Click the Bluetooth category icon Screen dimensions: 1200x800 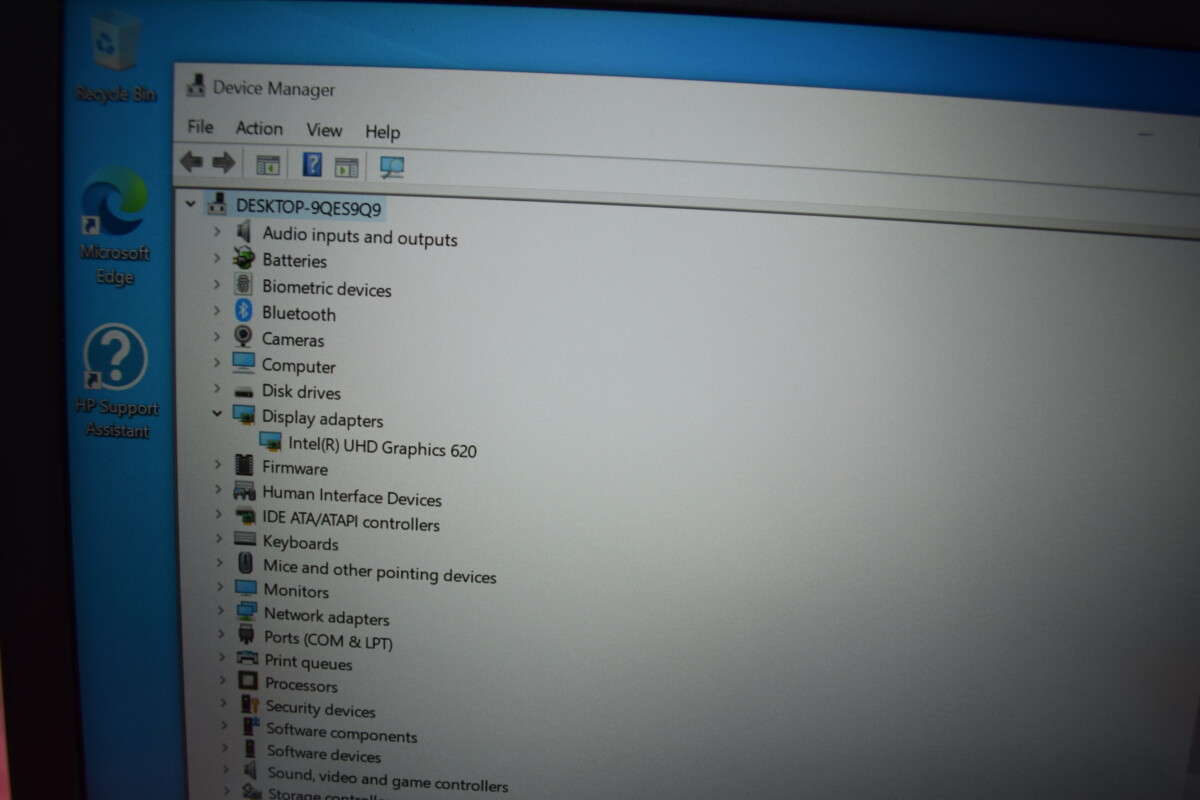point(243,311)
